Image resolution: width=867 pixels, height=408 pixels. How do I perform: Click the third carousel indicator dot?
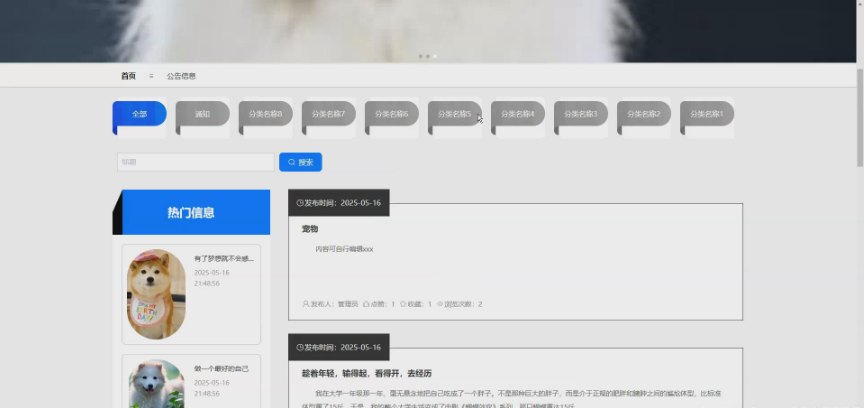click(x=435, y=56)
